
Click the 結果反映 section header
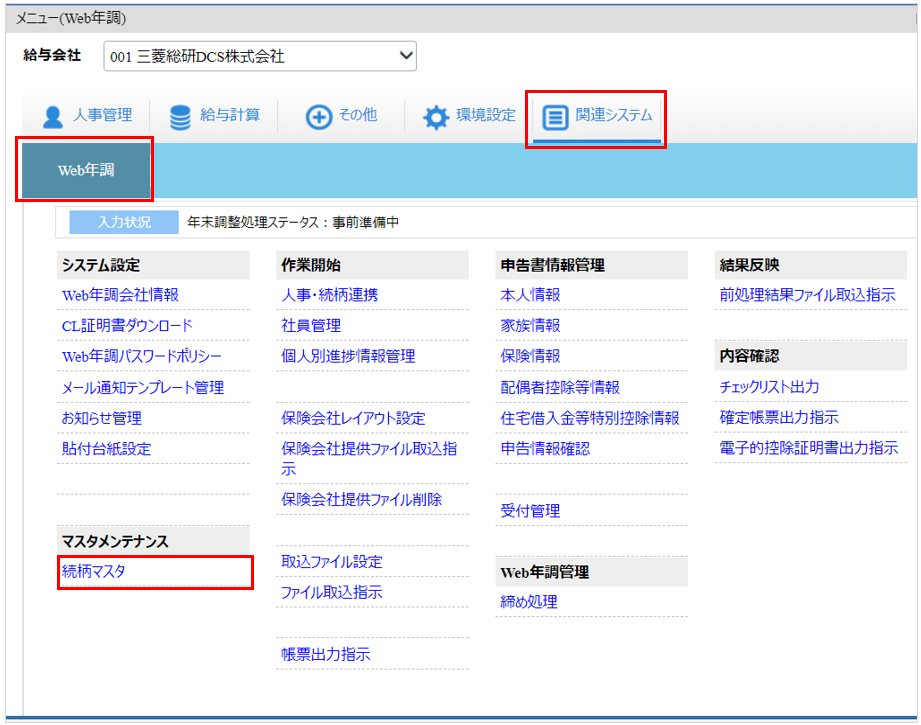811,266
